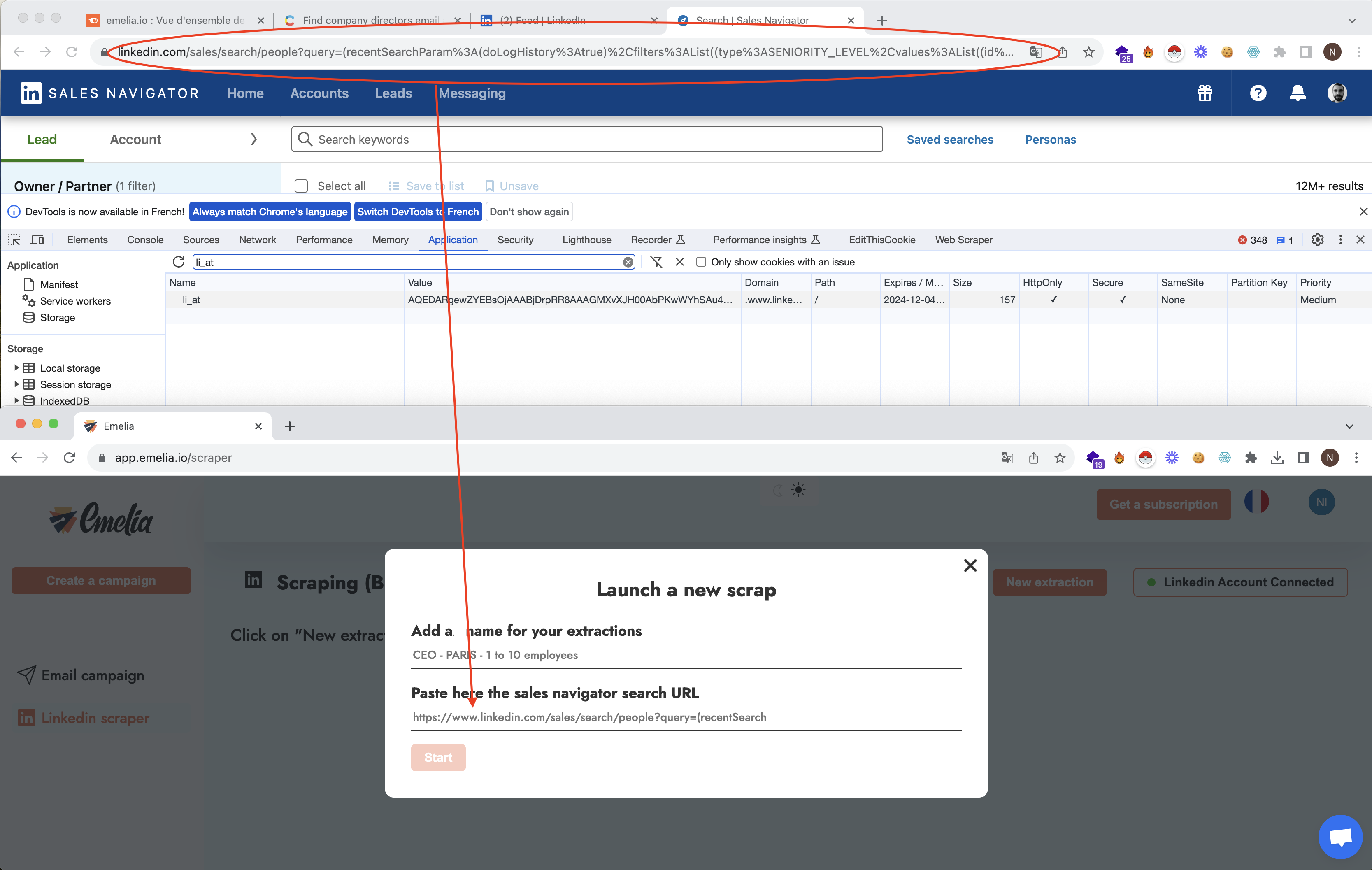Image resolution: width=1372 pixels, height=870 pixels.
Task: Close the DevTools language notification bar
Action: [1363, 212]
